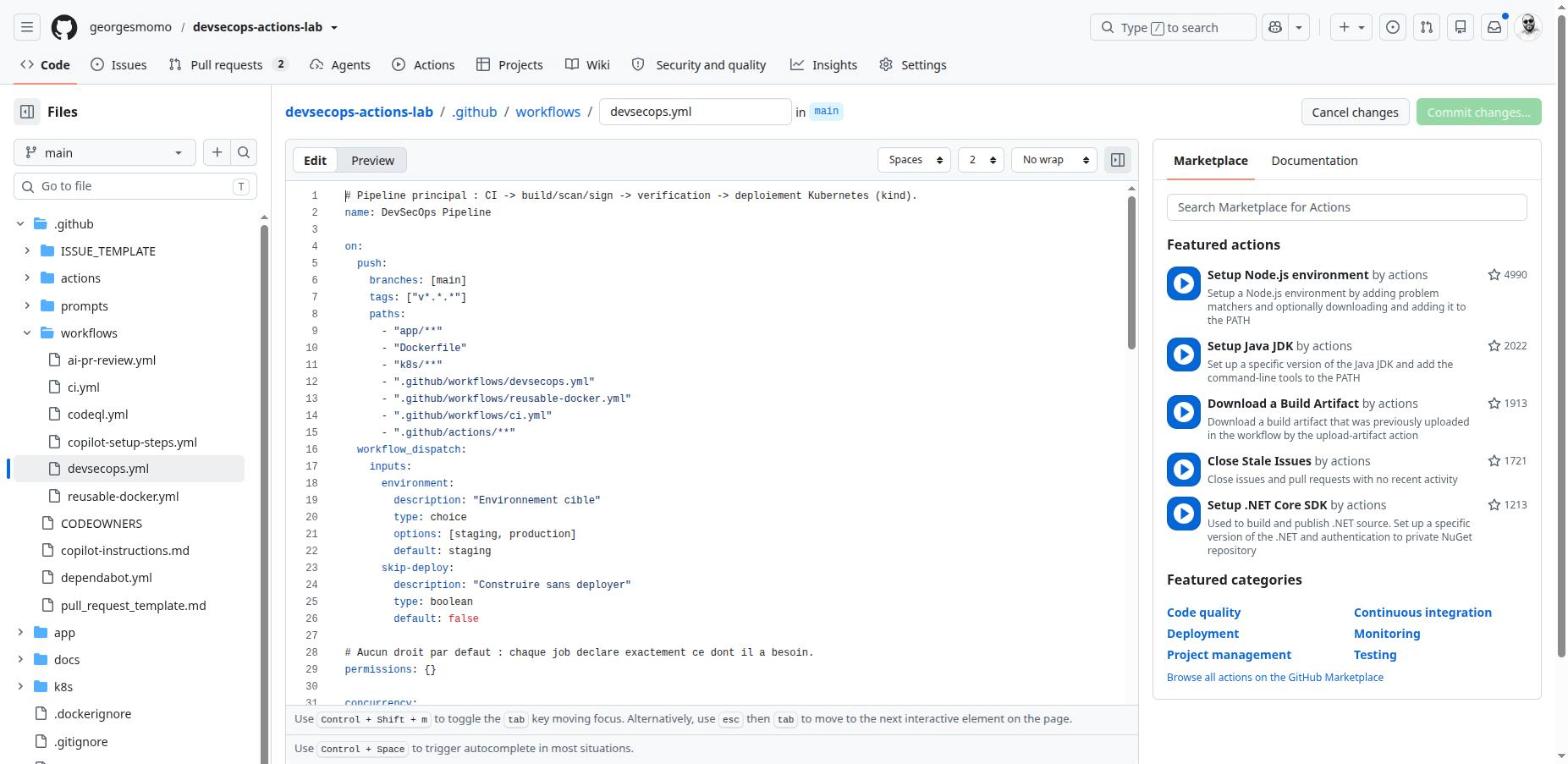Open the create new plus menu
This screenshot has height=764, width=1568.
1352,27
